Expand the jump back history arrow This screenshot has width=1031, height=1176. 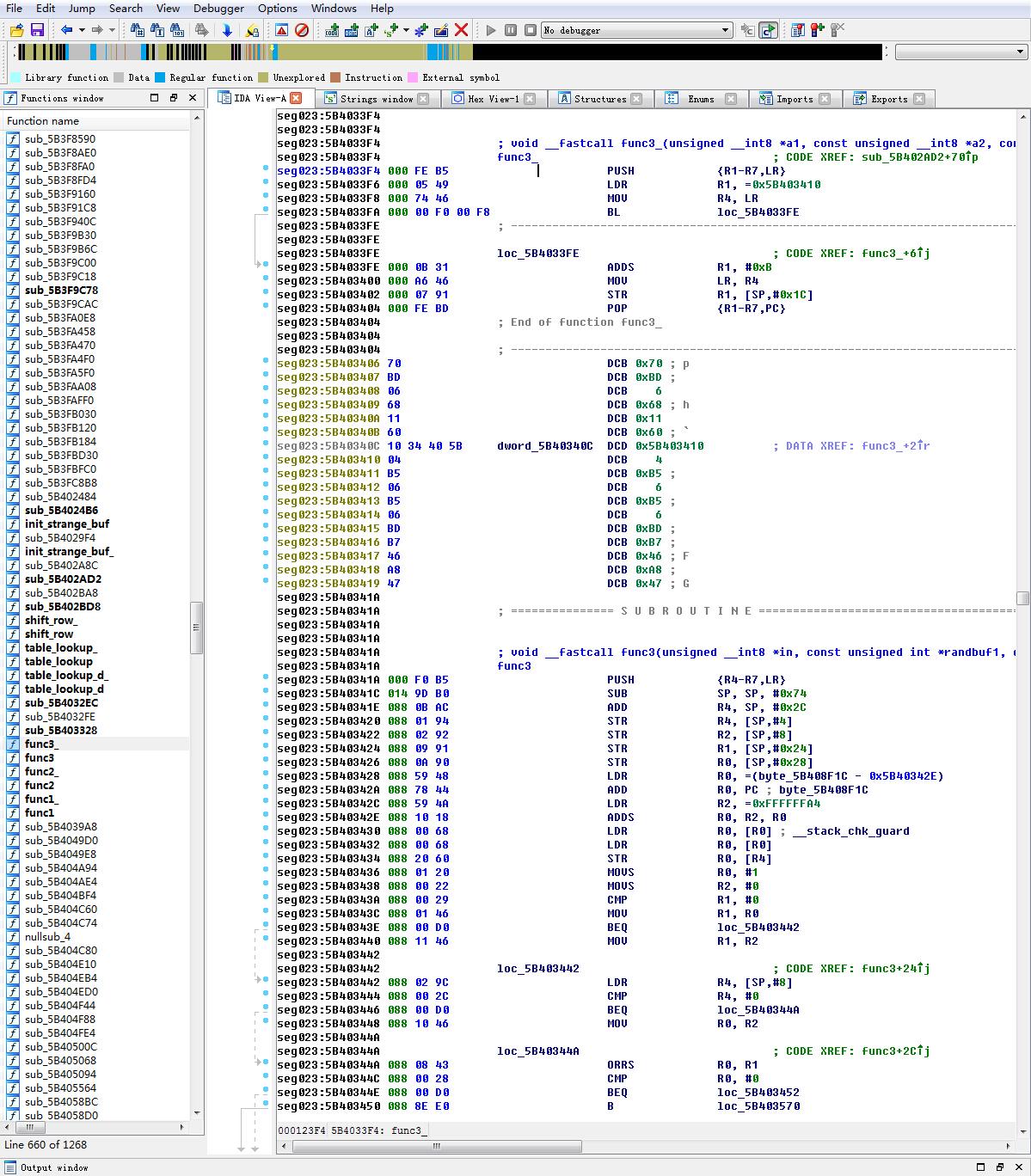pos(82,30)
